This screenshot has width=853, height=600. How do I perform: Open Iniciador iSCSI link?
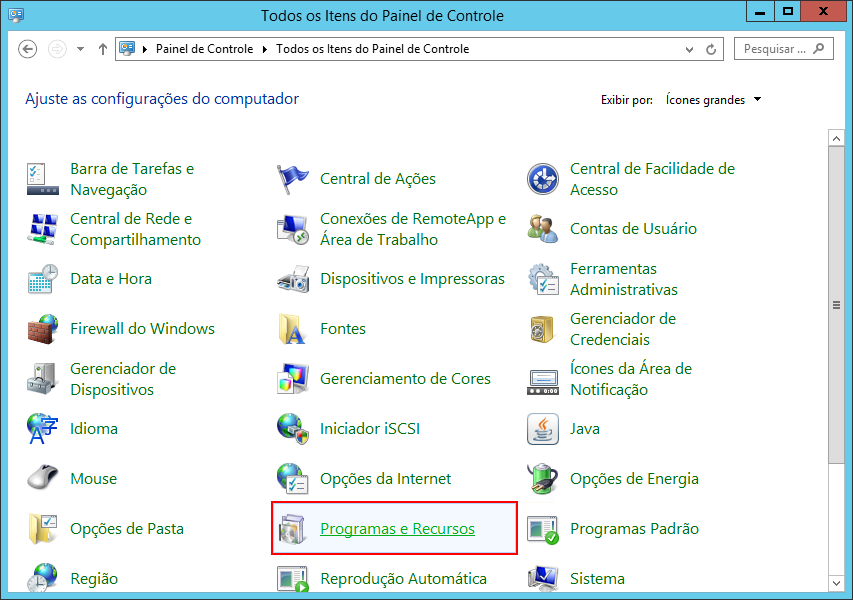pyautogui.click(x=370, y=429)
